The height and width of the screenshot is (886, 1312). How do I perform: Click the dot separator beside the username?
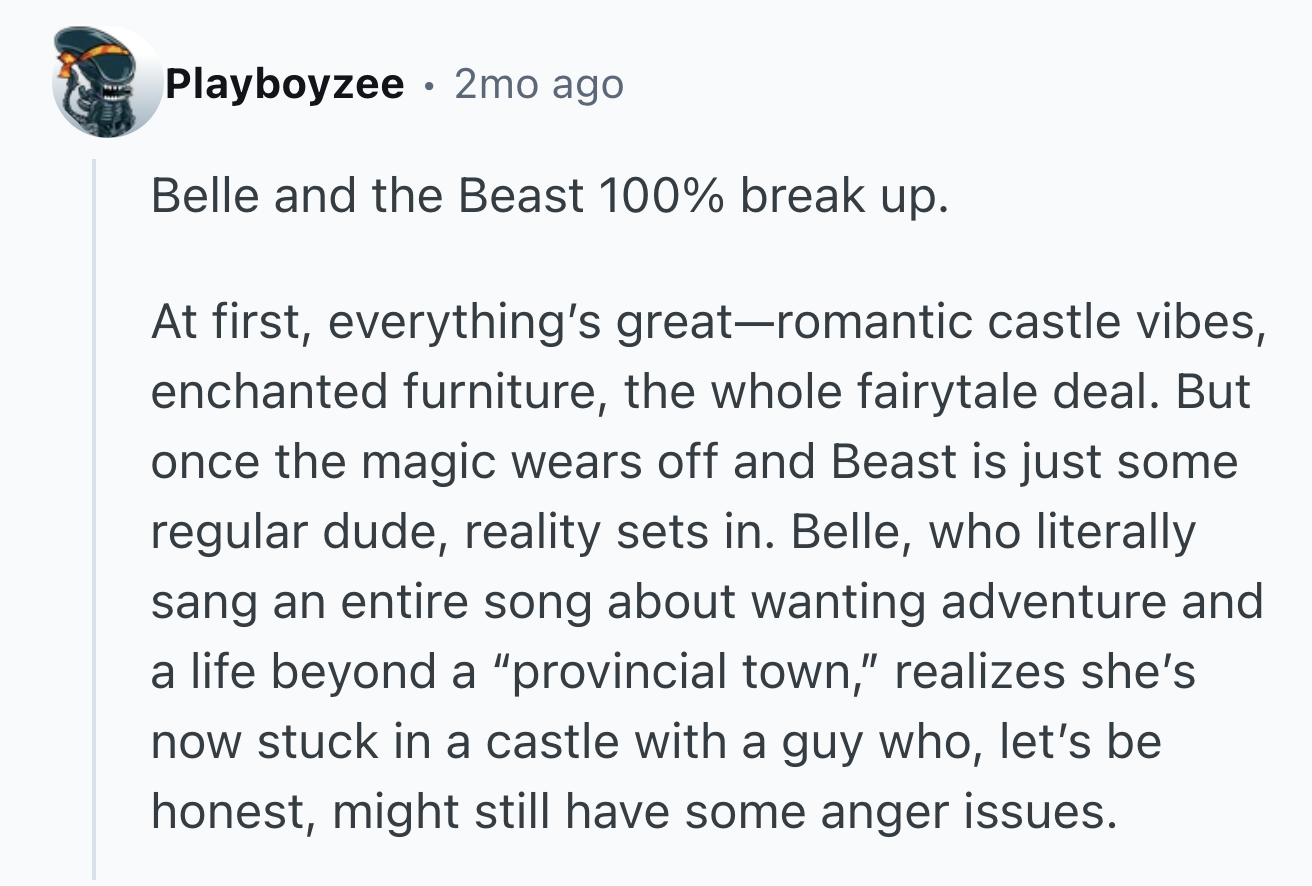(430, 87)
